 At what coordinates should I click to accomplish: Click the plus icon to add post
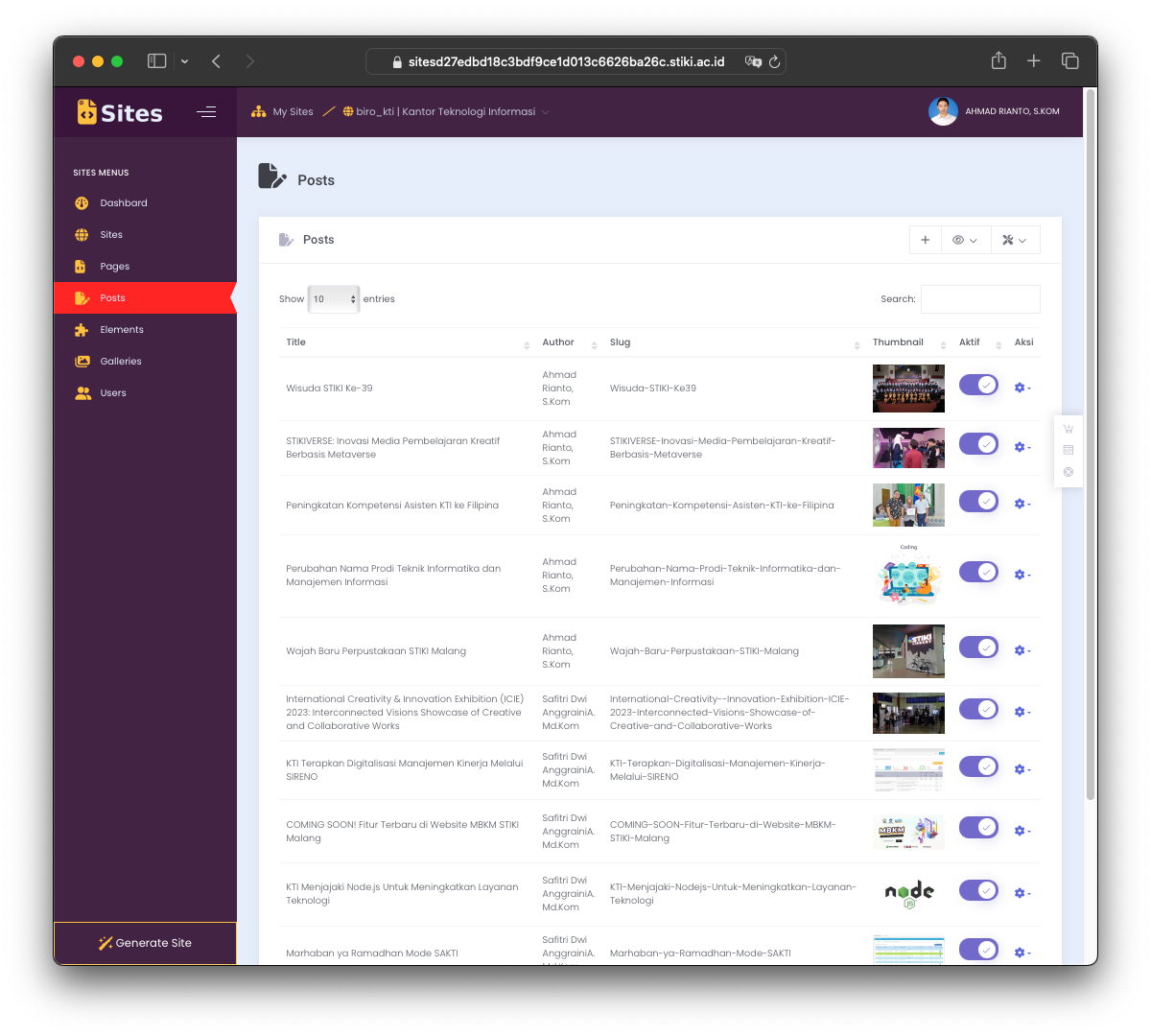925,240
